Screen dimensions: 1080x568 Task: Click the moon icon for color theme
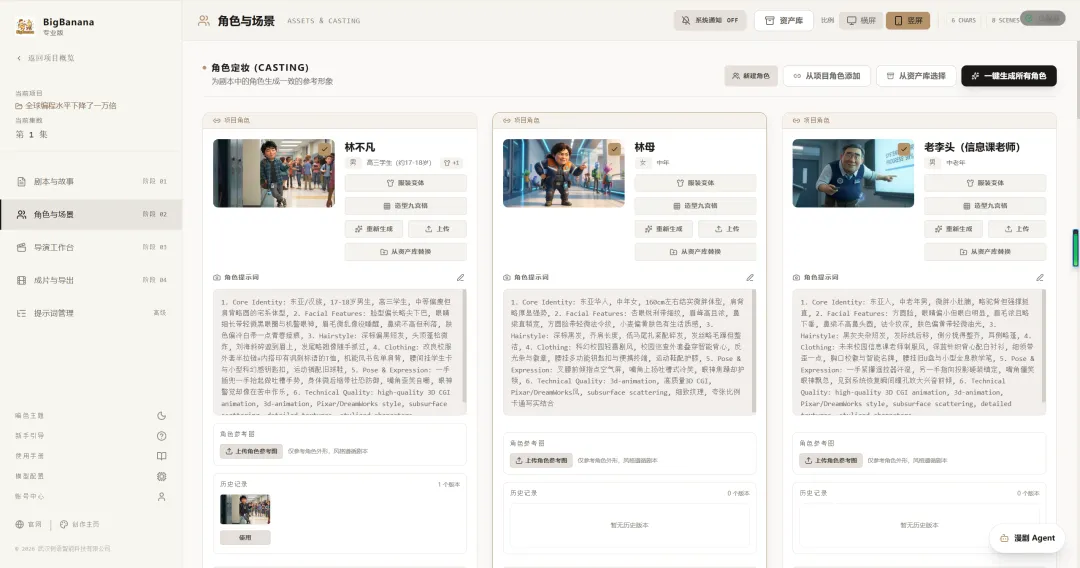click(161, 416)
